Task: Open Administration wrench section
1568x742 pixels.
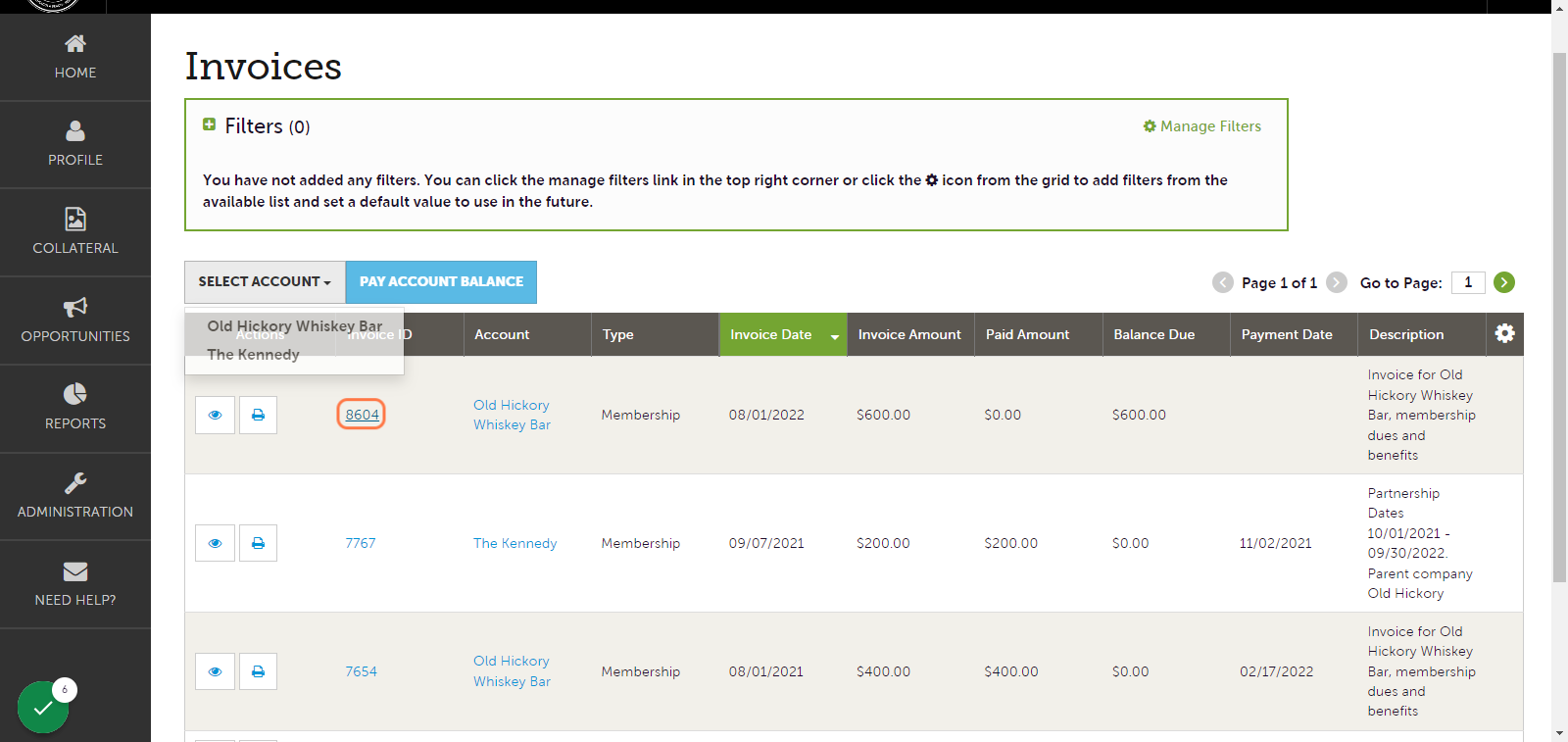Action: [x=75, y=496]
